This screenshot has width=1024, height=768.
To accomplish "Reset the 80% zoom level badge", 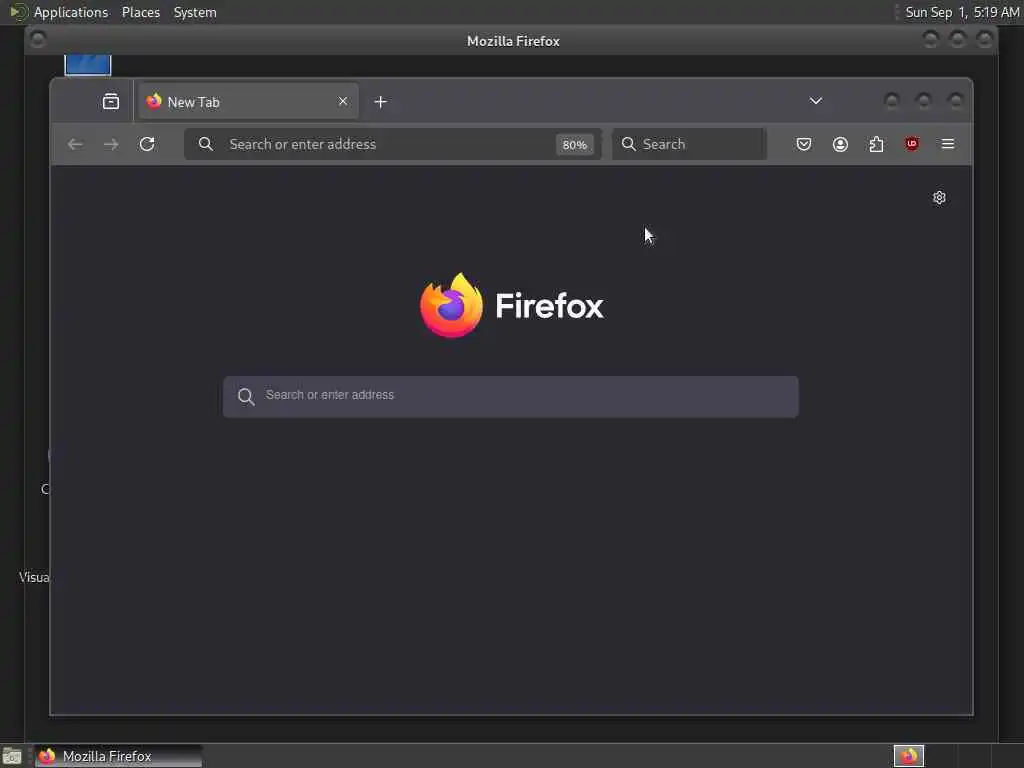I will [575, 145].
